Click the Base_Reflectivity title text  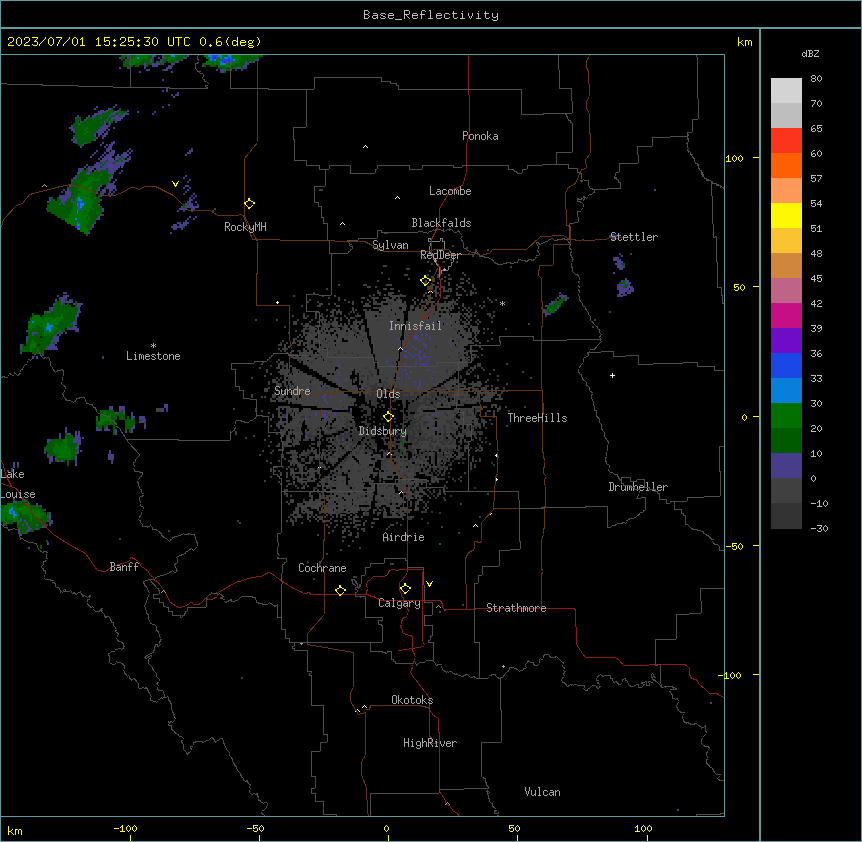click(x=431, y=15)
